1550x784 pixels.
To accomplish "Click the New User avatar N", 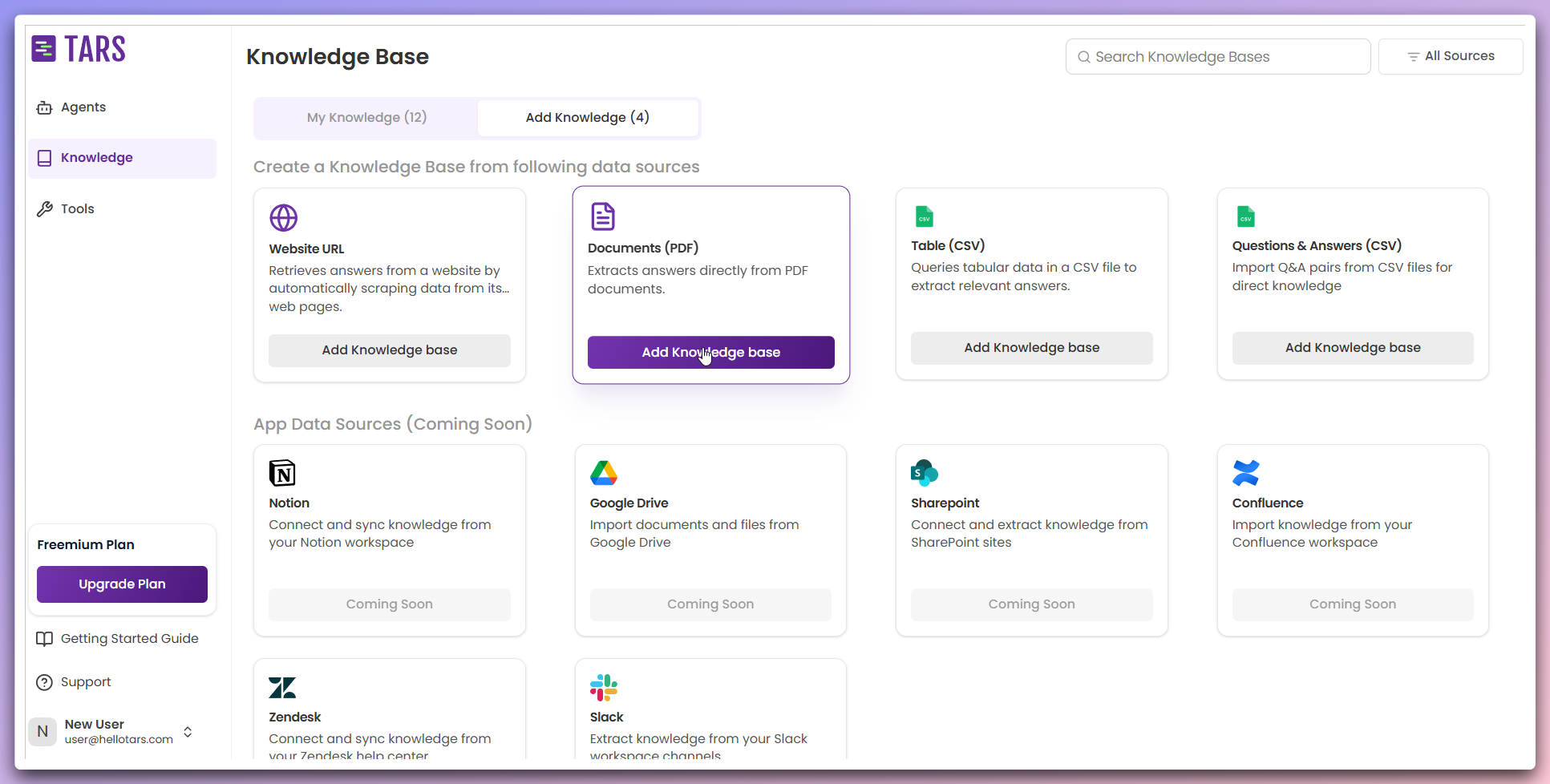I will pyautogui.click(x=42, y=732).
